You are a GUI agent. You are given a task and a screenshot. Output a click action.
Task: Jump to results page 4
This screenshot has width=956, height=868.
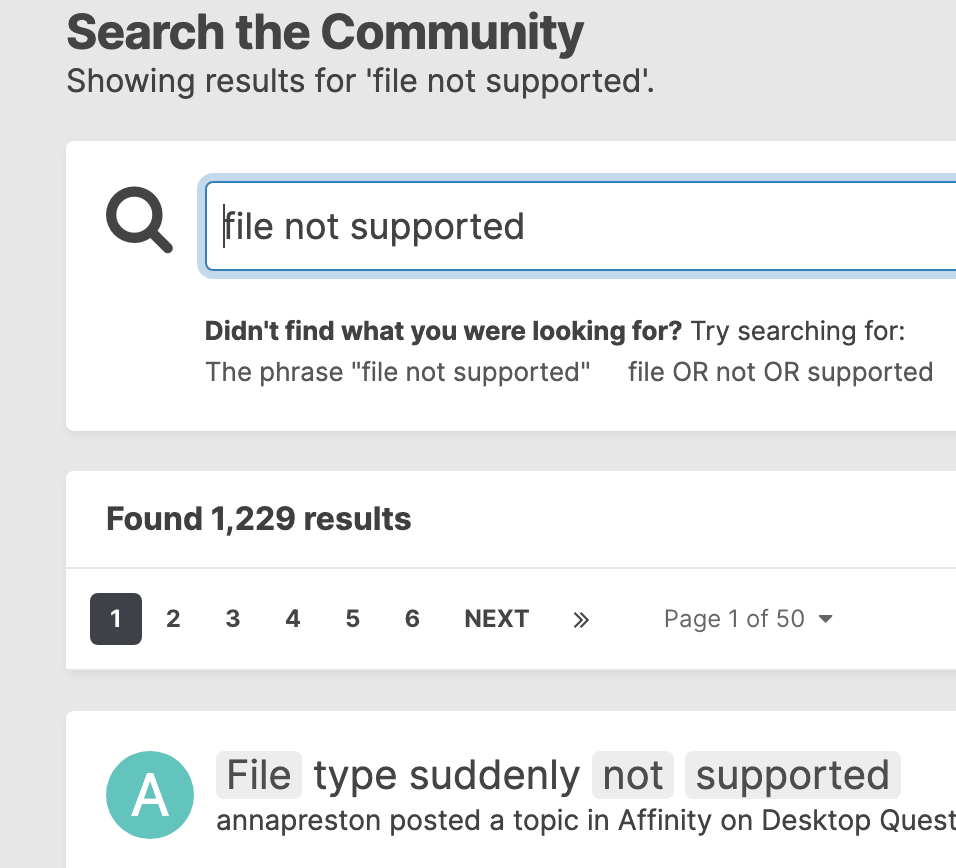(292, 619)
